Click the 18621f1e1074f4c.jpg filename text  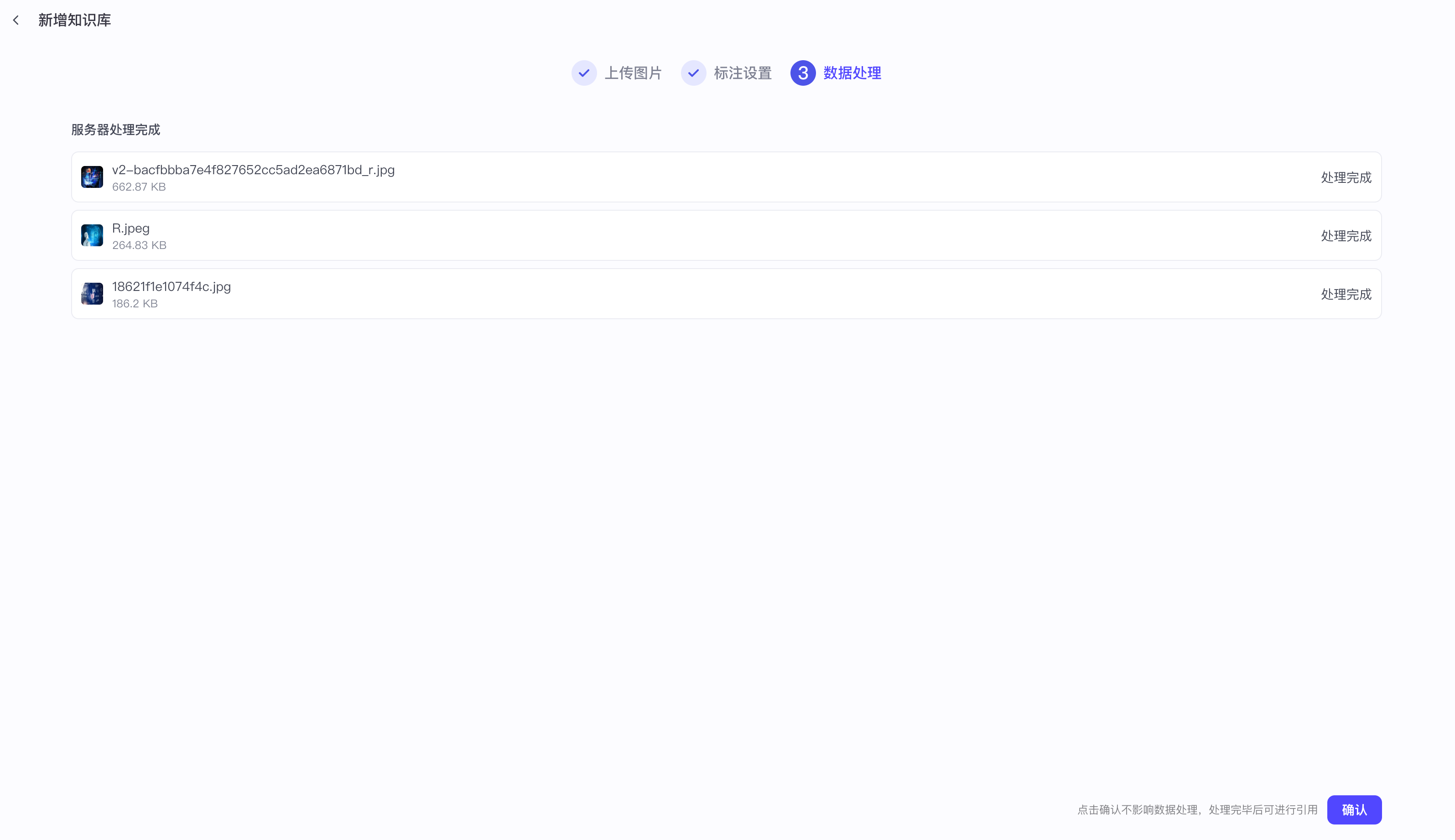pyautogui.click(x=171, y=286)
